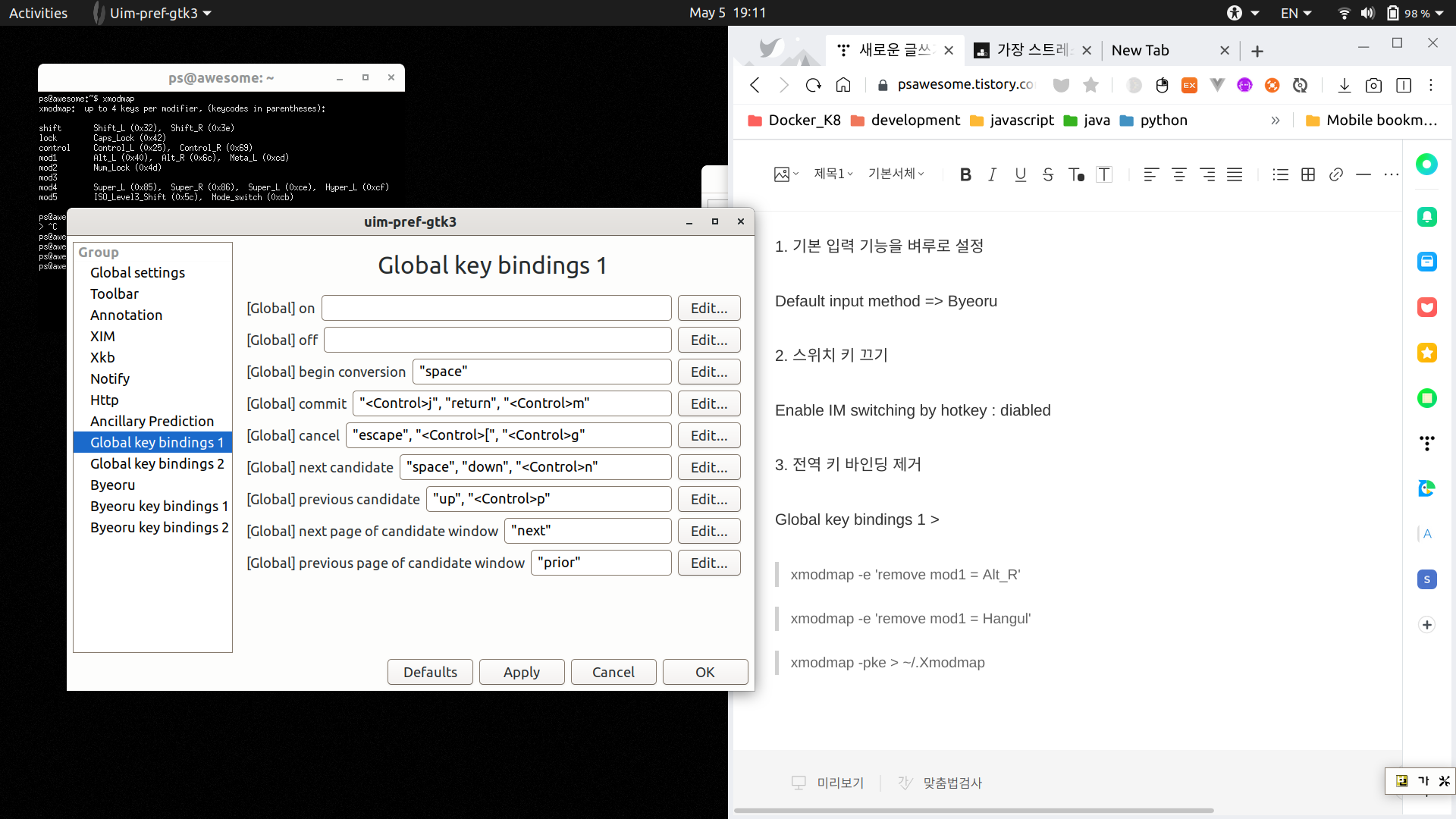The width and height of the screenshot is (1456, 819).
Task: Insert a table using the grid icon
Action: (x=1307, y=174)
